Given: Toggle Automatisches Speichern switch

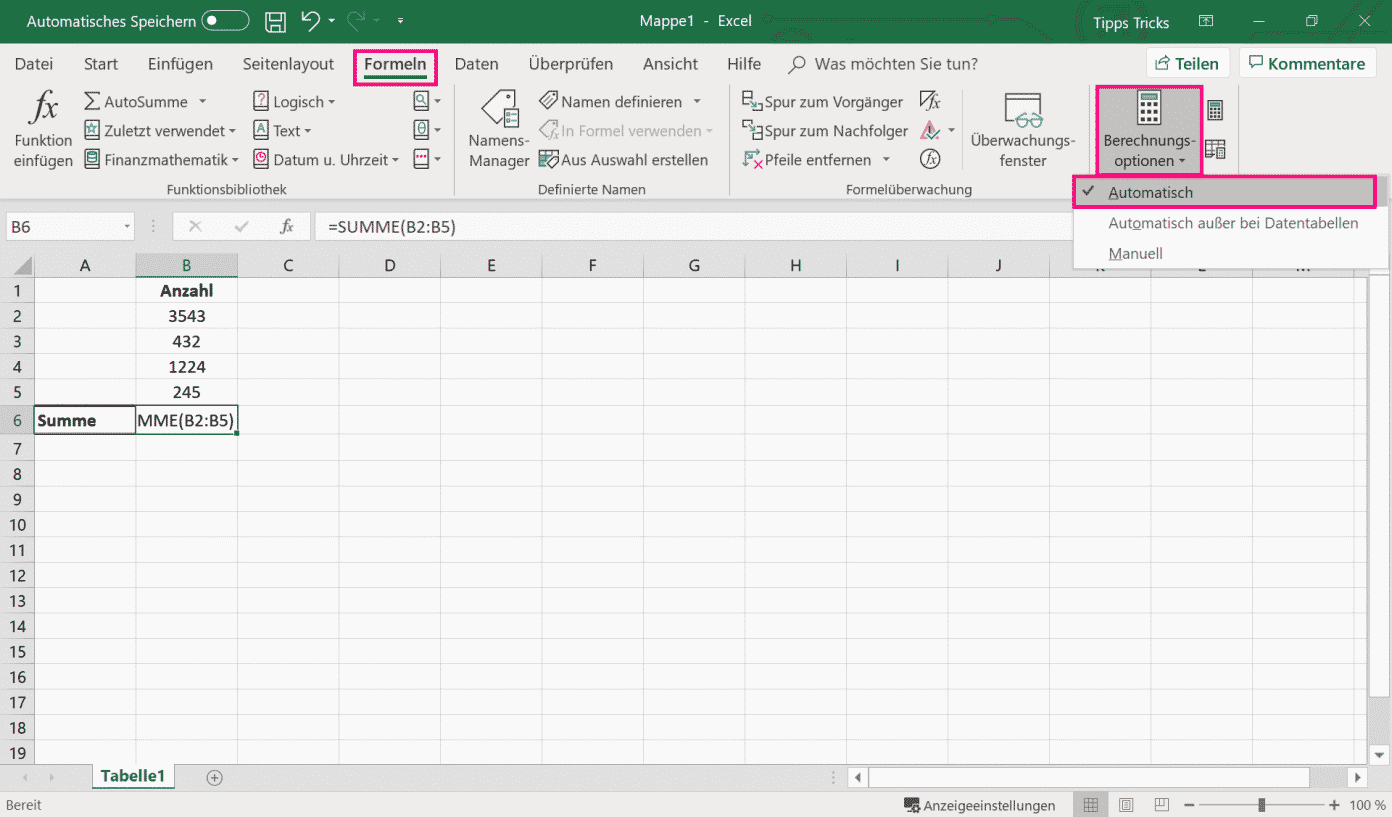Looking at the screenshot, I should tap(225, 21).
